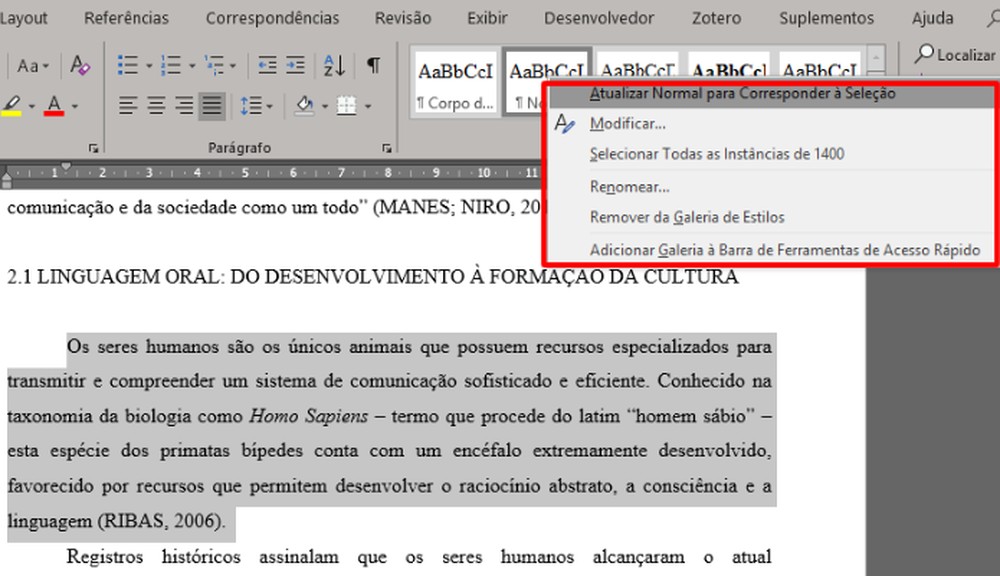Screen dimensions: 1000x576
Task: Apply bullet list formatting
Action: (x=128, y=63)
